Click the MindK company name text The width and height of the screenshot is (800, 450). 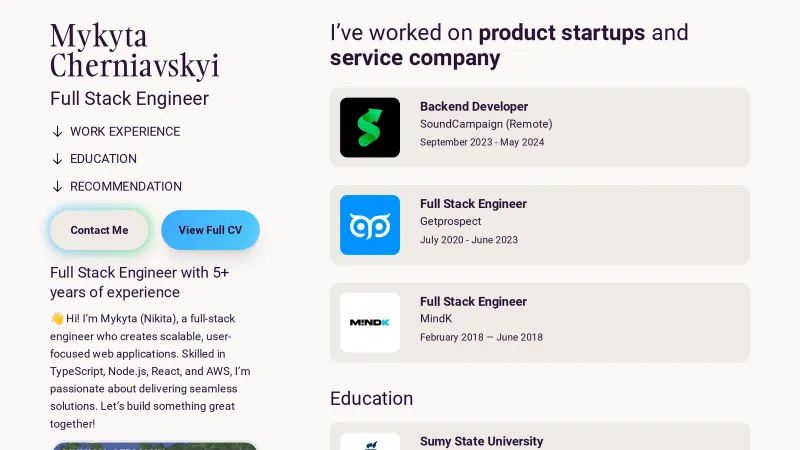click(x=436, y=319)
